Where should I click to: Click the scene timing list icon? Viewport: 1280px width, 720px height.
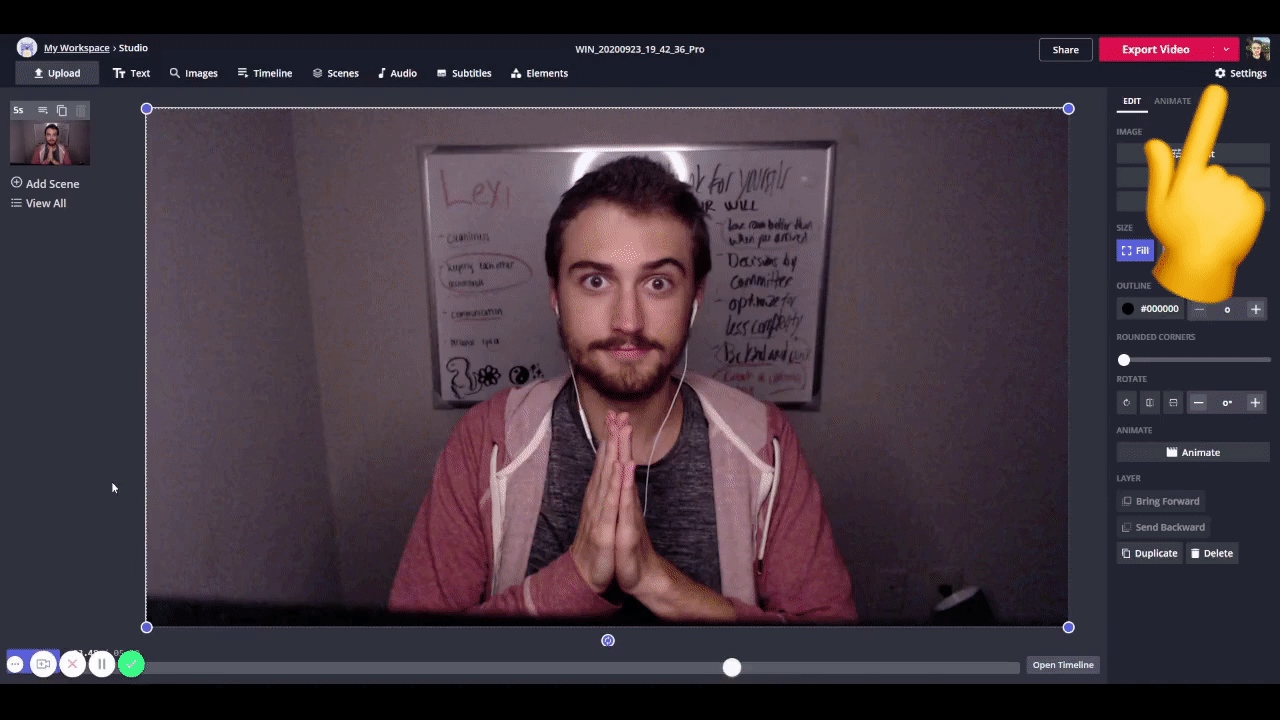42,110
